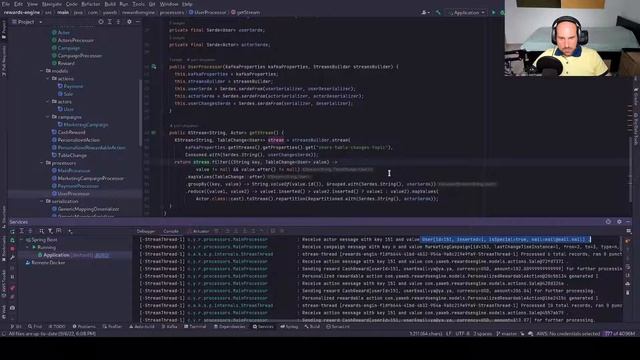640x360 pixels.
Task: Collapse the actors package node
Action: 48,102
